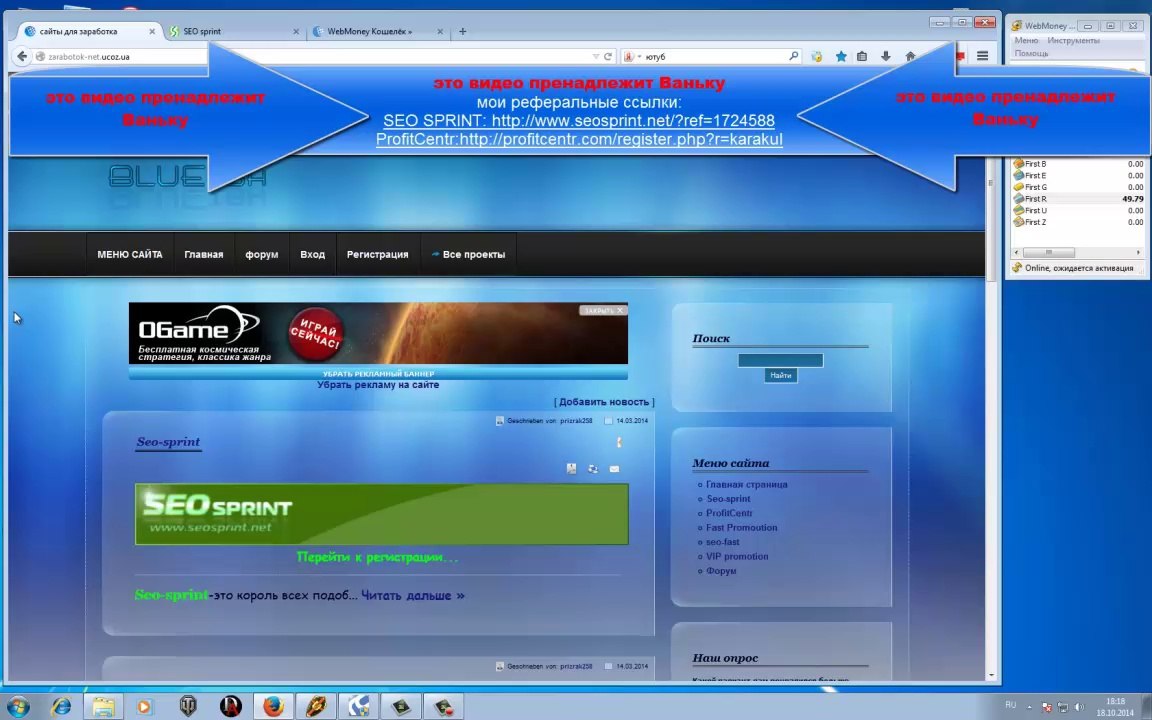This screenshot has width=1152, height=720.
Task: Open seo-fast in sidebar menu
Action: coord(723,541)
